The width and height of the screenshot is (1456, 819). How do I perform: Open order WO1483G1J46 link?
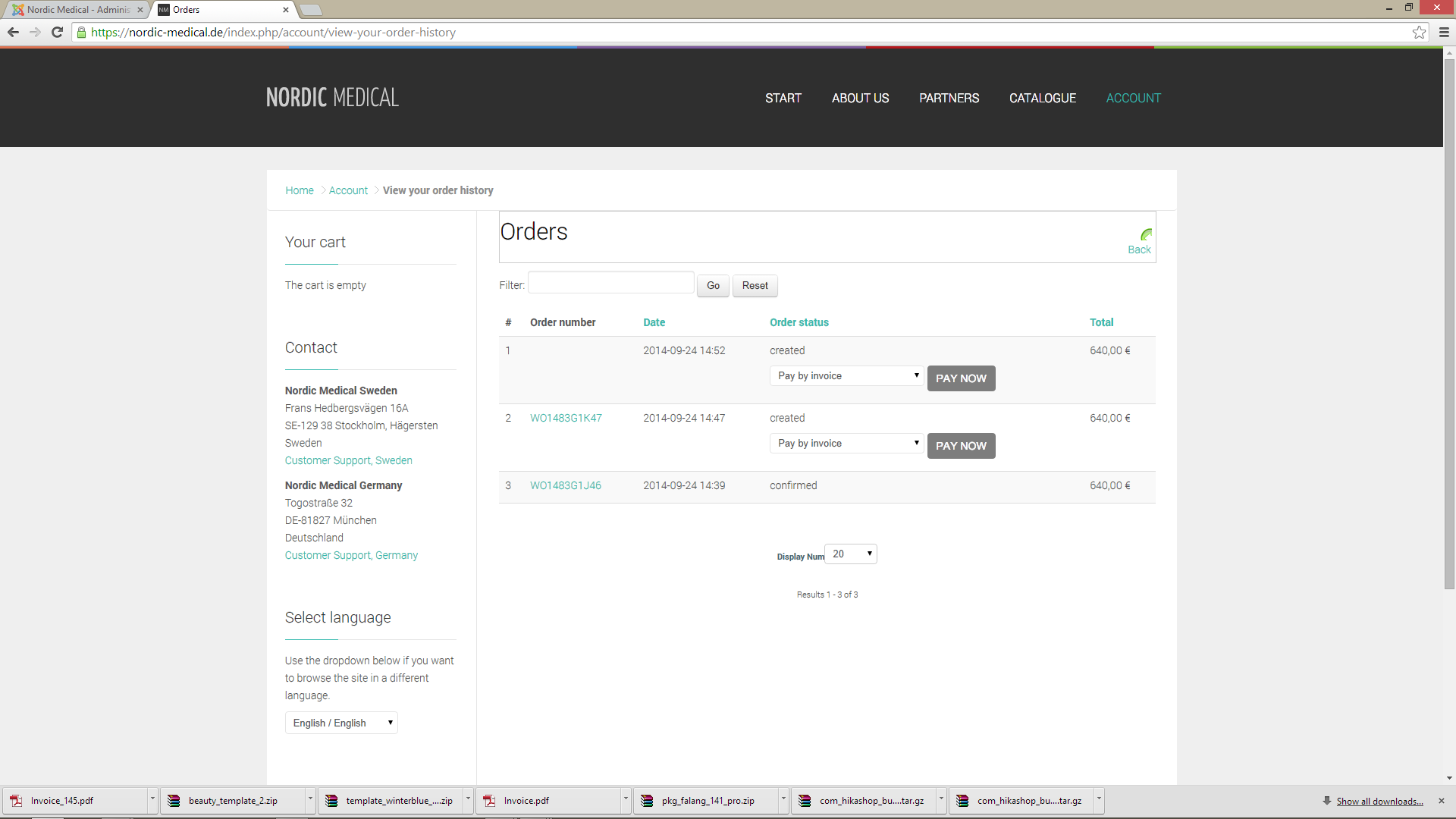coord(565,485)
